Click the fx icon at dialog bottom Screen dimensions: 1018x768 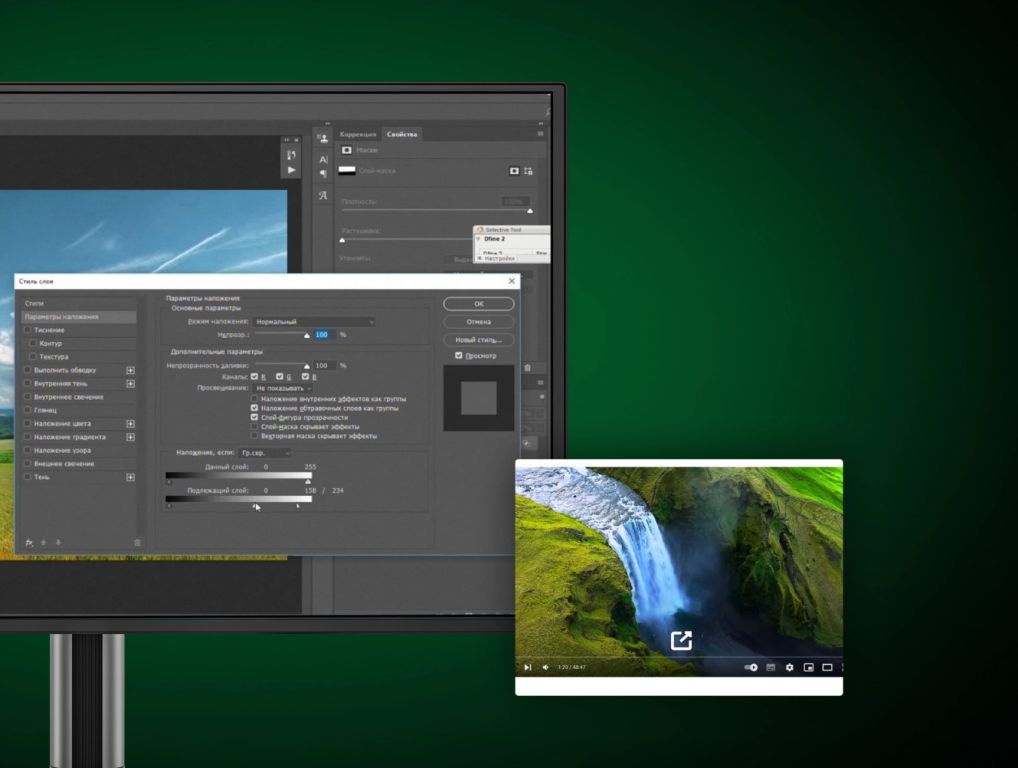29,543
